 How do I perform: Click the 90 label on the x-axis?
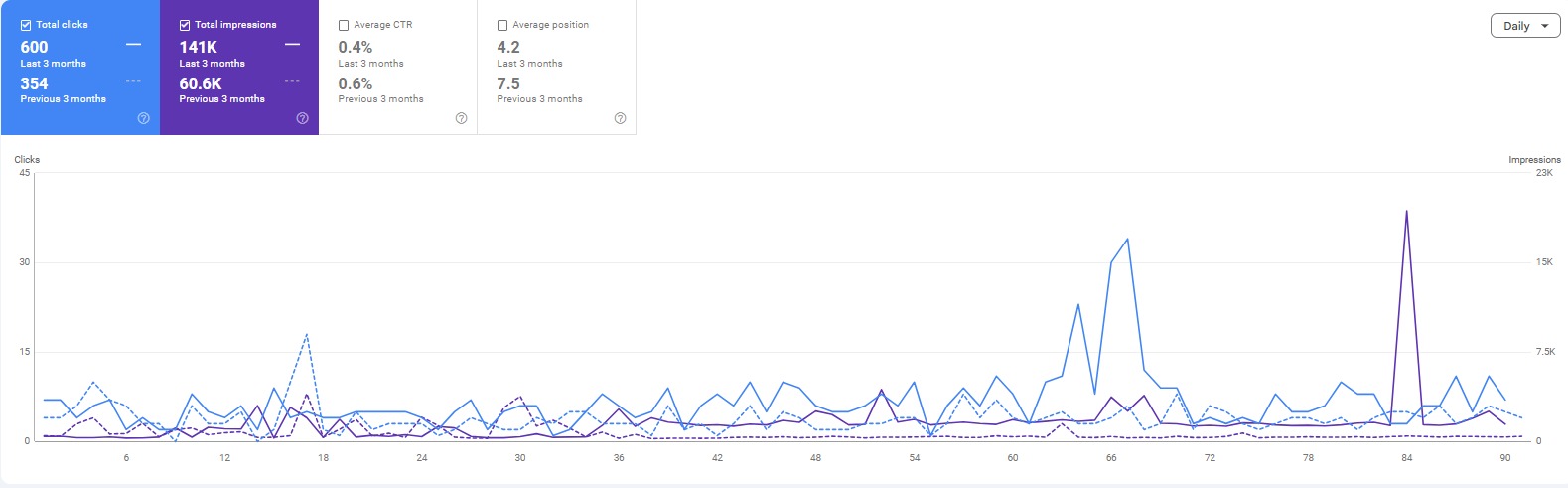[1505, 458]
